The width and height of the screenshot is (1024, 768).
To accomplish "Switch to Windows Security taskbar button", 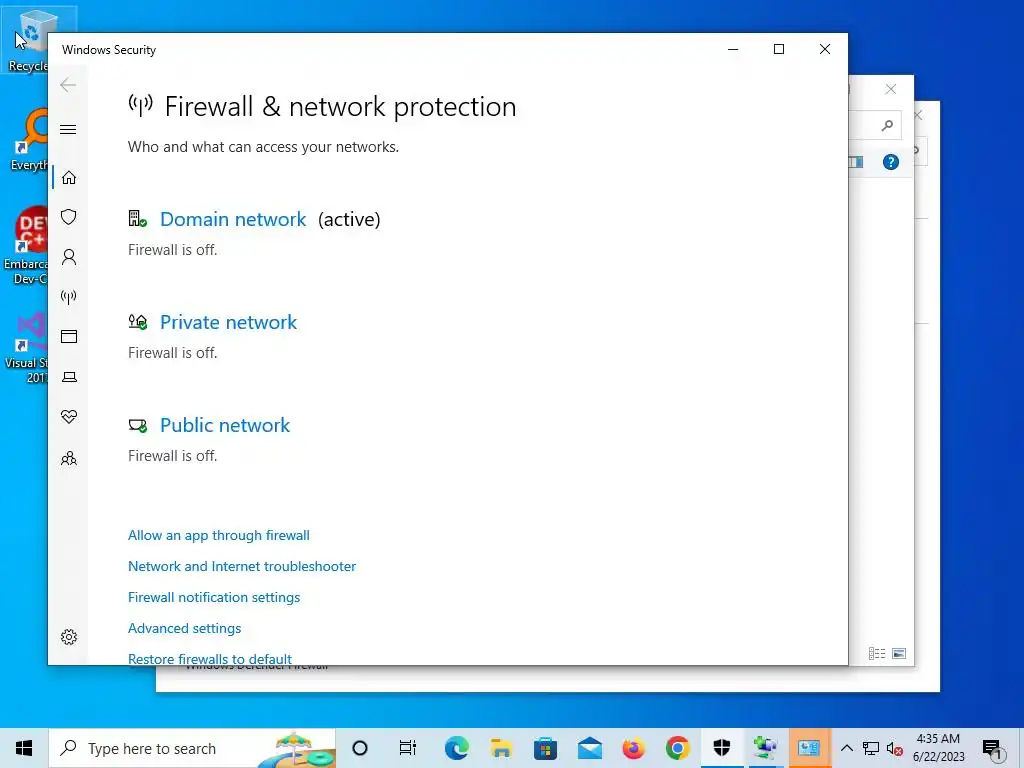I will (x=722, y=748).
